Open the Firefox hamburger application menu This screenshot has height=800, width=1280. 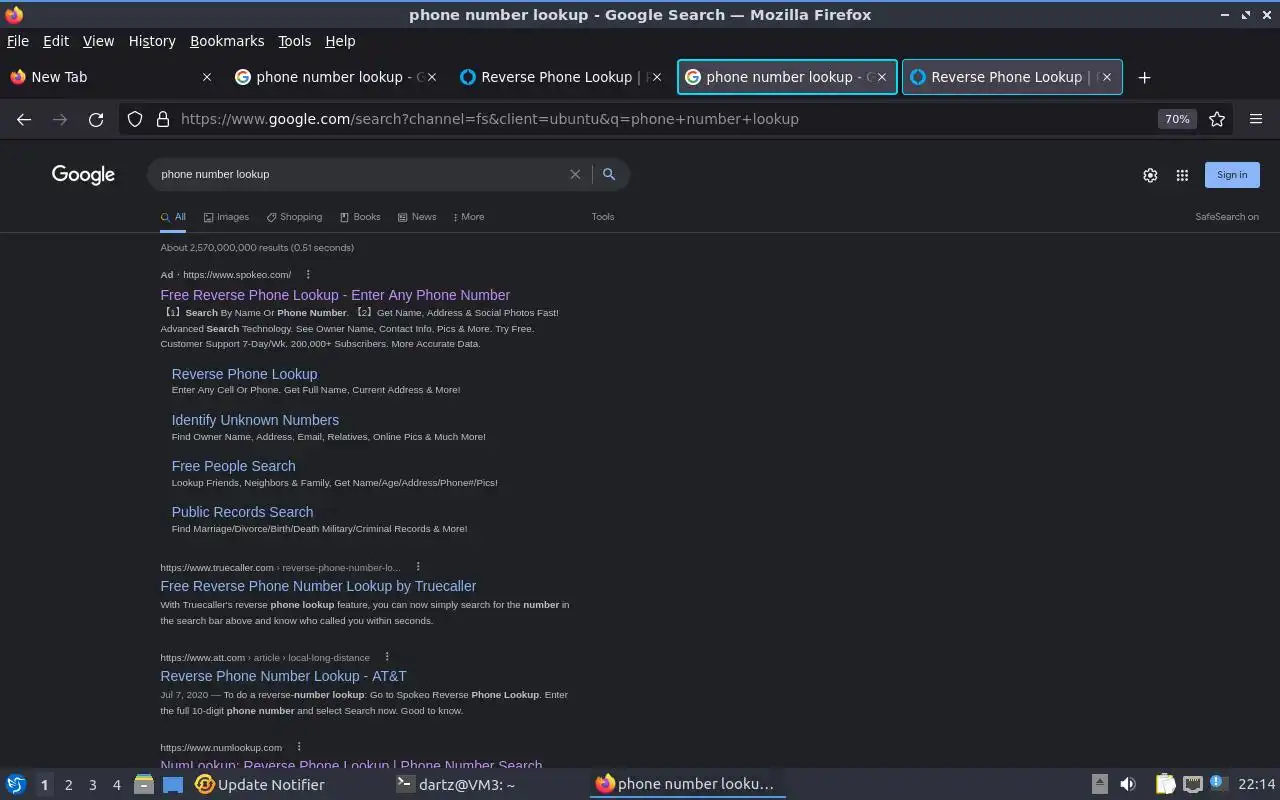pos(1256,119)
